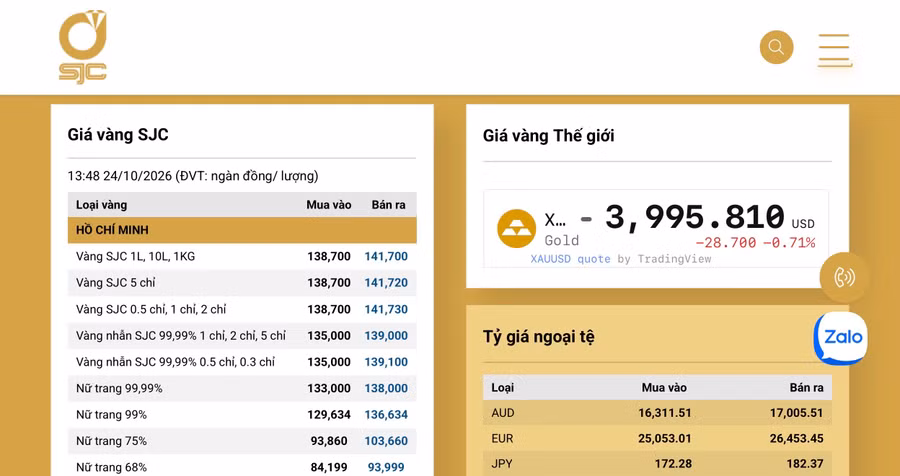Select the JPY currency row

(x=657, y=464)
